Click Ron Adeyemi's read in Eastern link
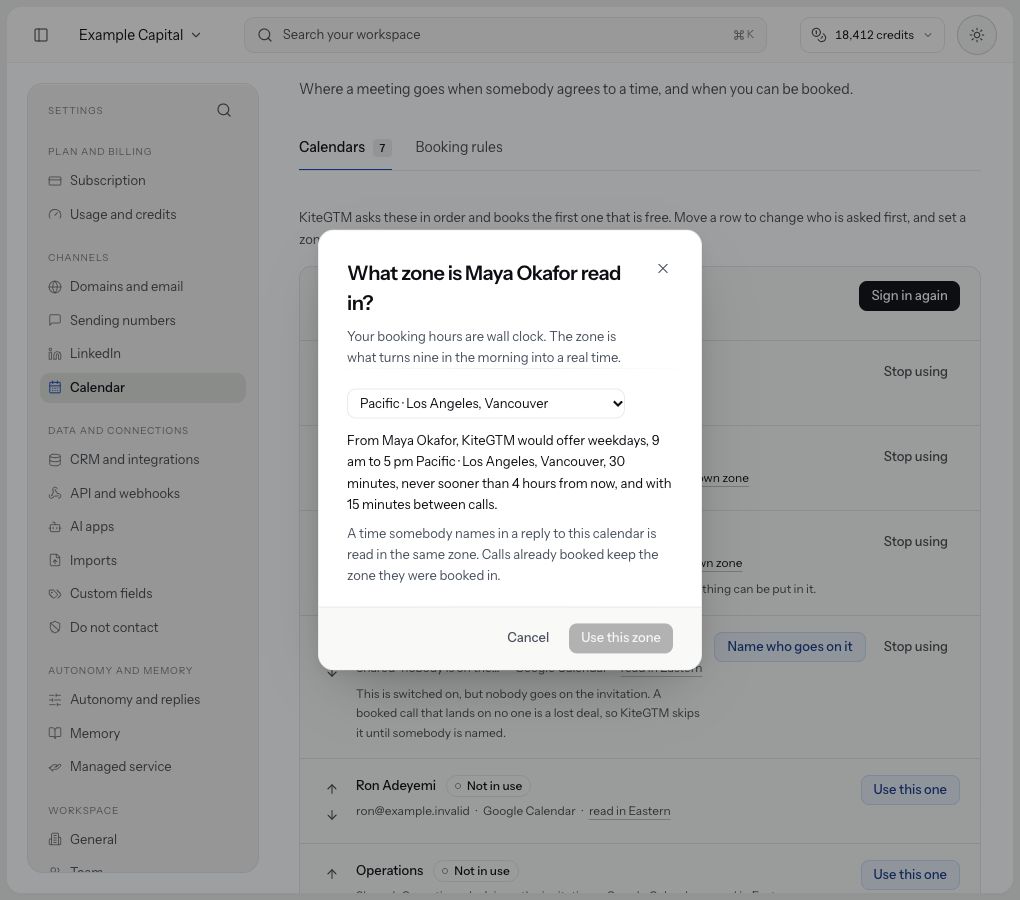 630,812
